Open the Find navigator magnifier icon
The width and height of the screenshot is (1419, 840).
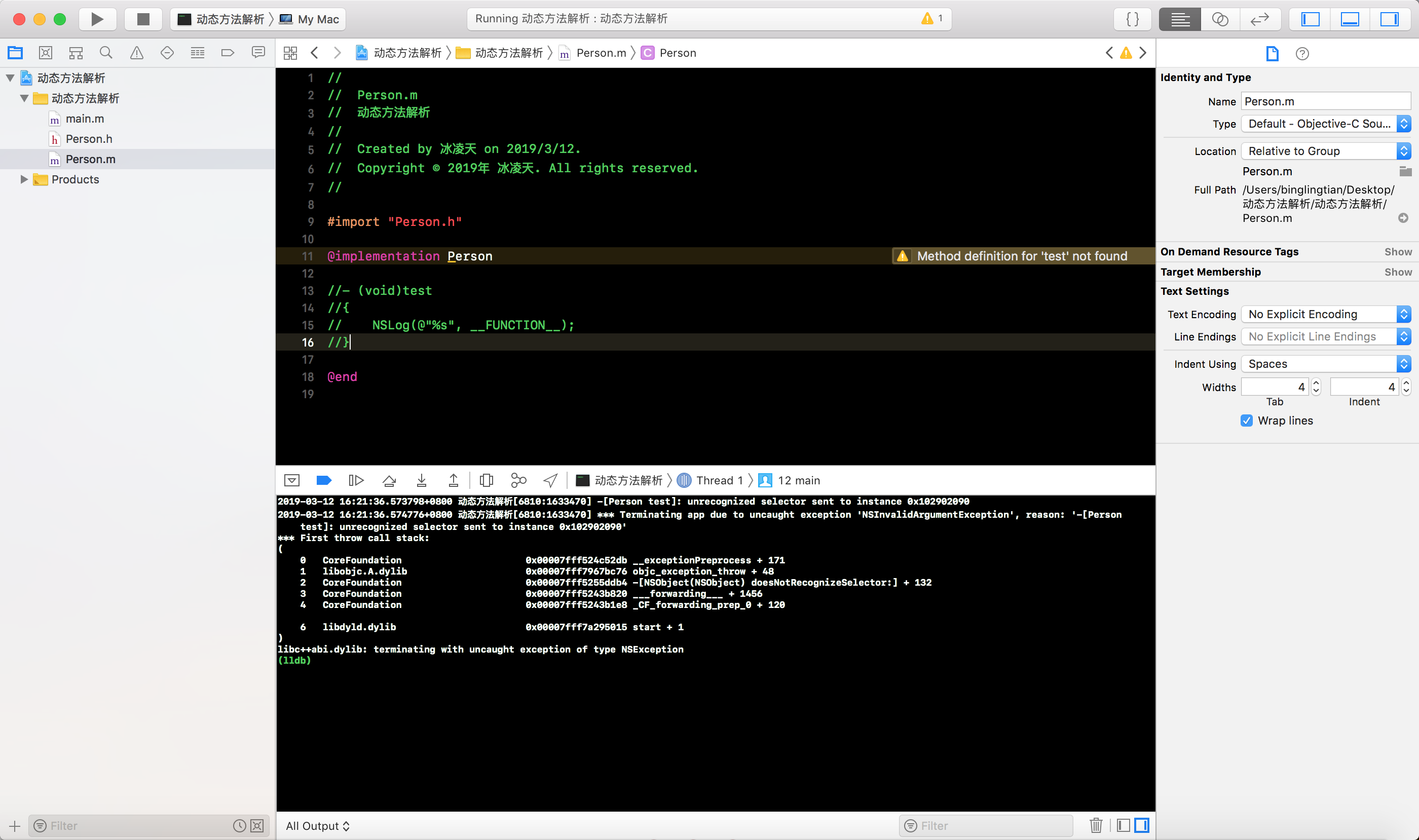point(106,53)
